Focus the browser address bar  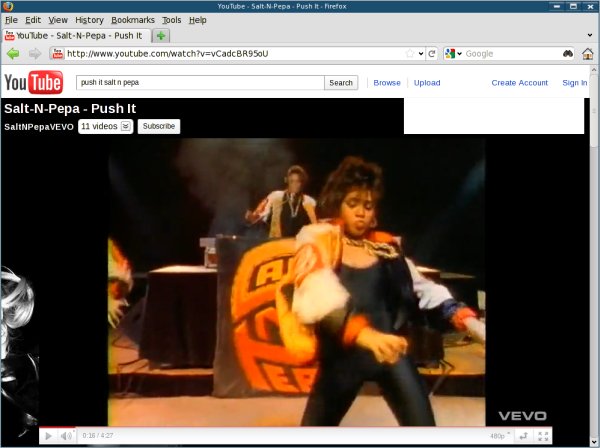[234, 54]
